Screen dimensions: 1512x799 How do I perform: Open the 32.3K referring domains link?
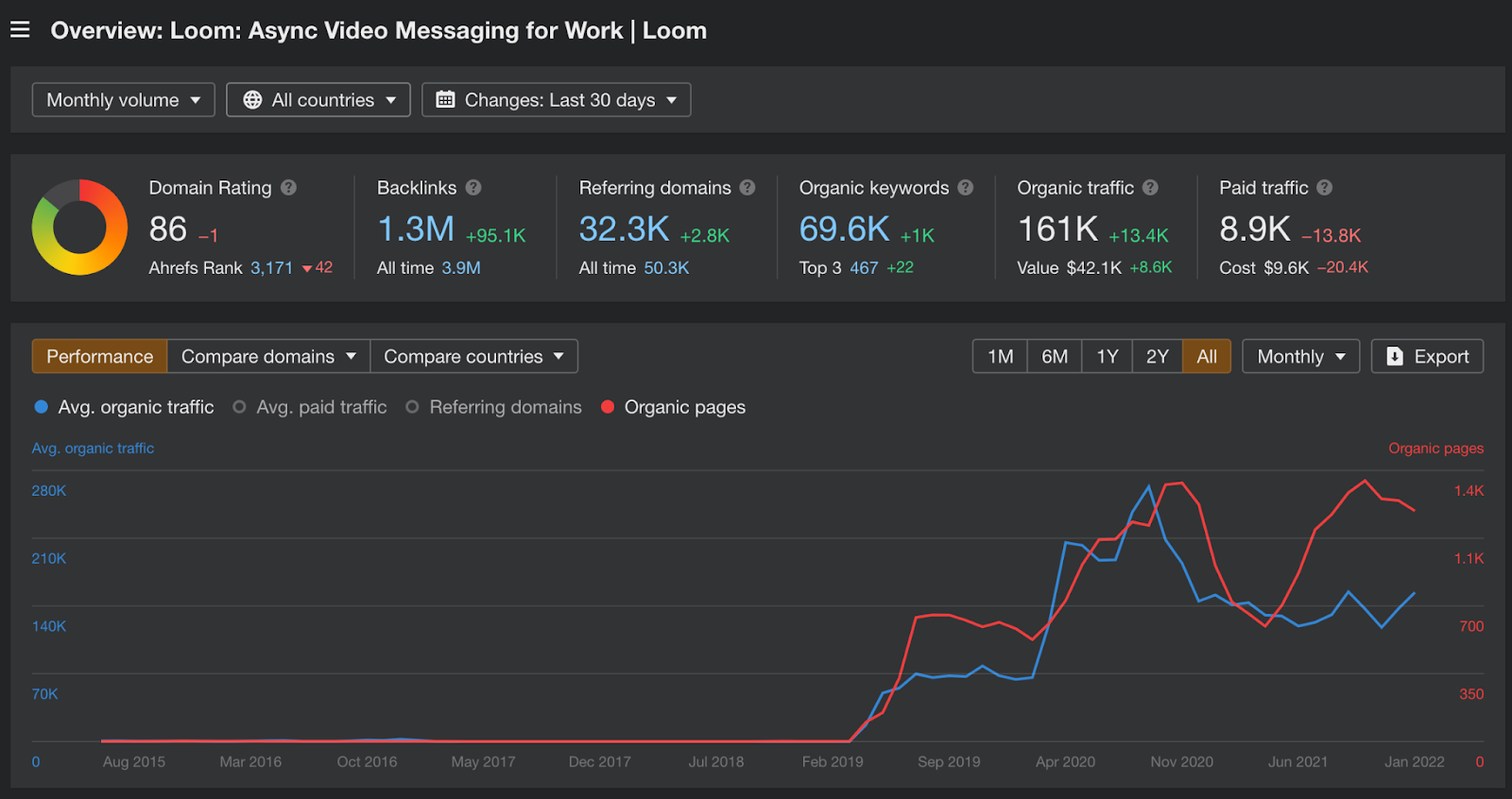(624, 229)
